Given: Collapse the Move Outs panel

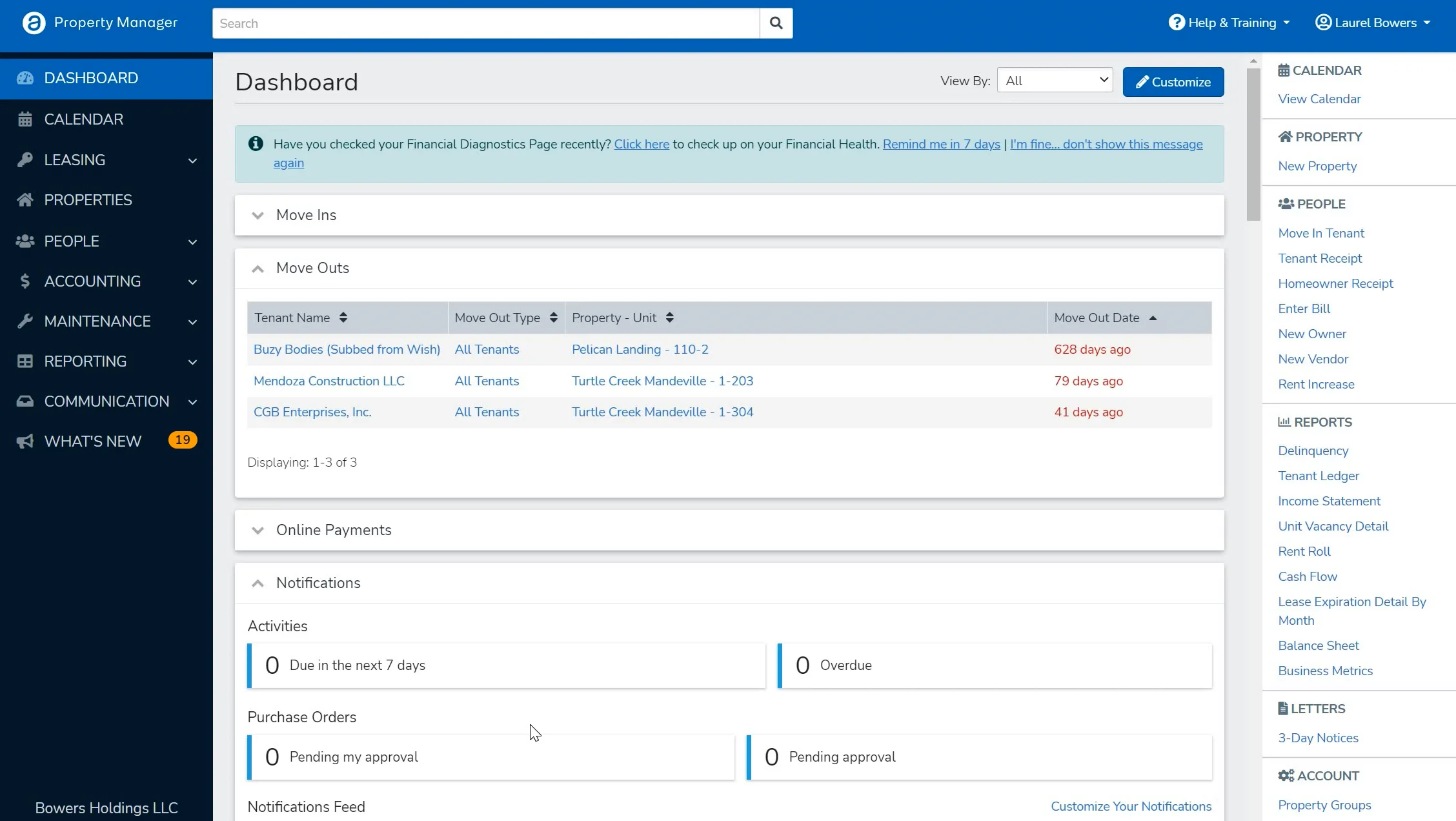Looking at the screenshot, I should [x=258, y=269].
